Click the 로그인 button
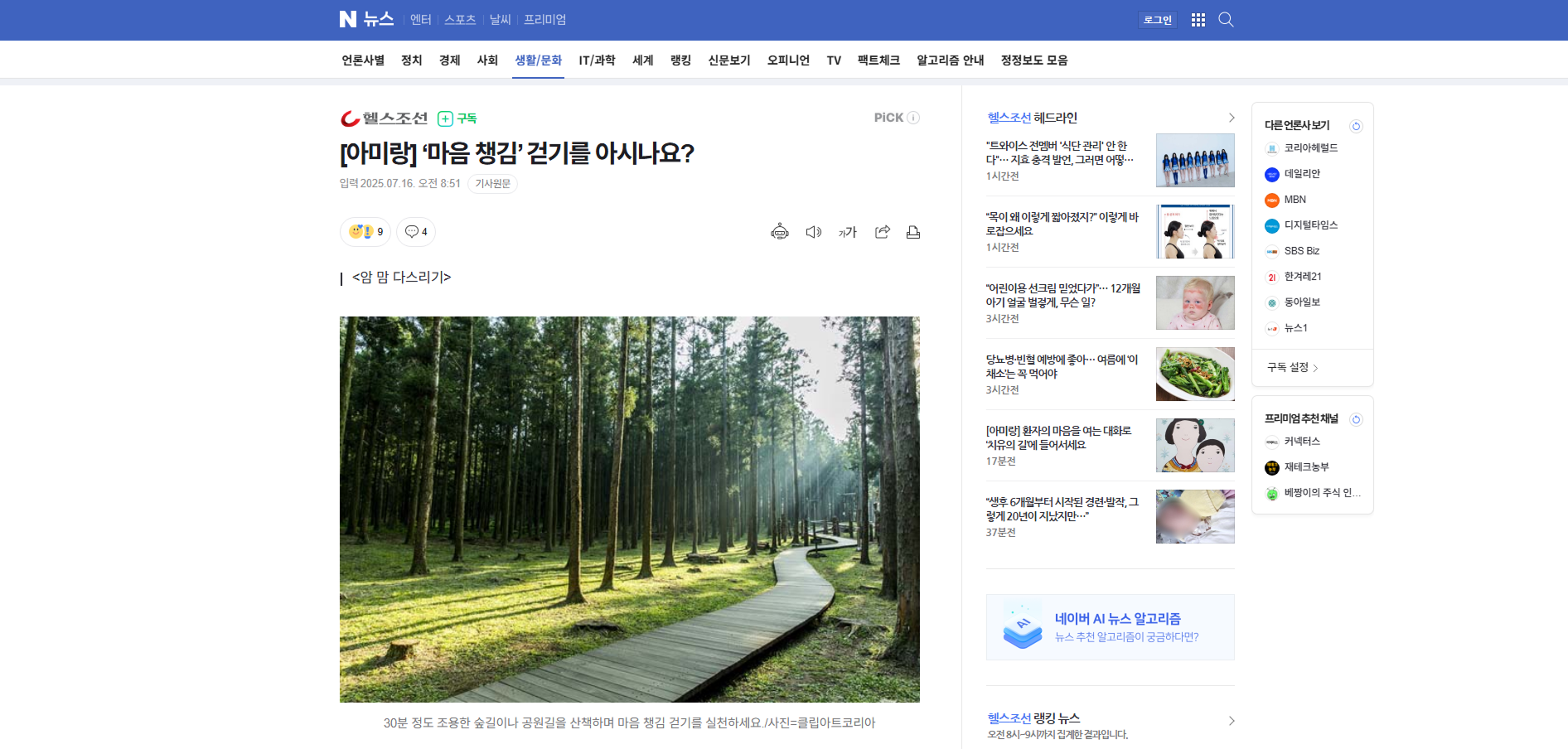This screenshot has height=749, width=1568. click(1157, 20)
